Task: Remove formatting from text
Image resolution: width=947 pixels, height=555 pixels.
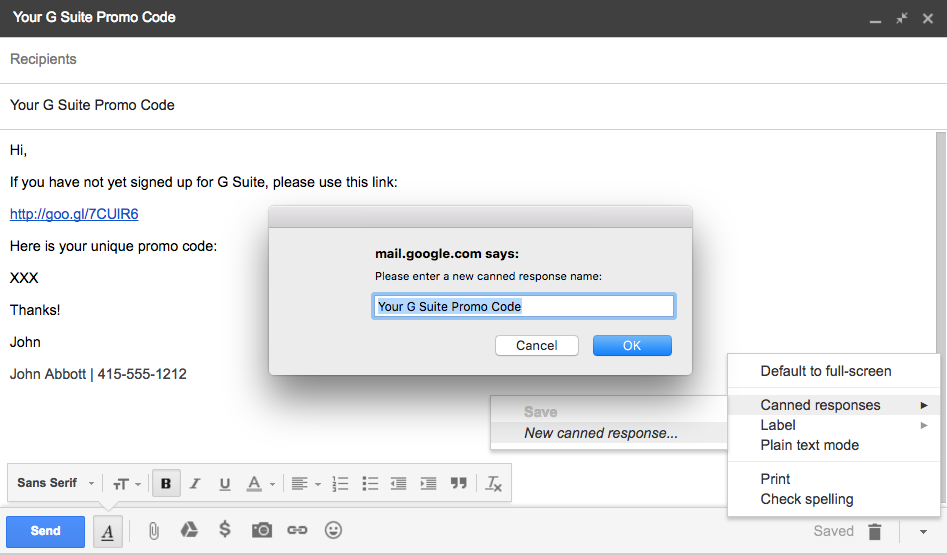Action: click(x=493, y=483)
